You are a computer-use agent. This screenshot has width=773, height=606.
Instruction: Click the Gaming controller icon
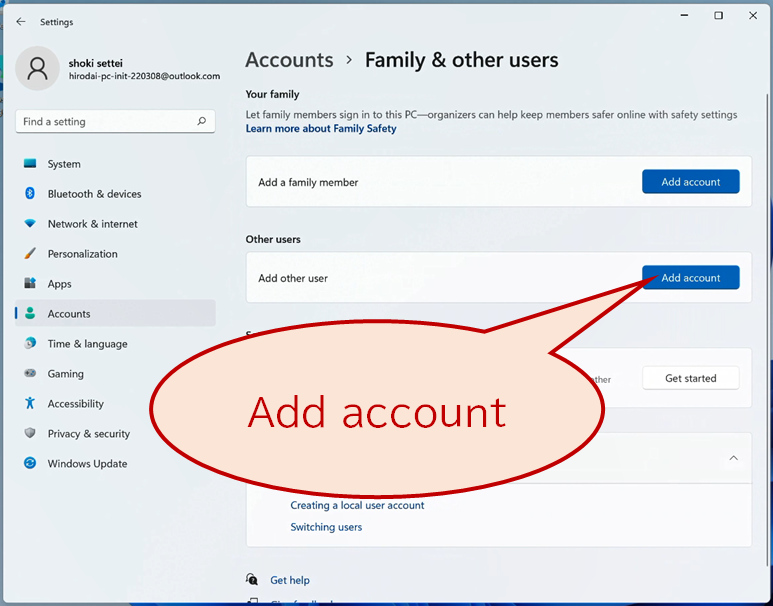click(x=30, y=373)
